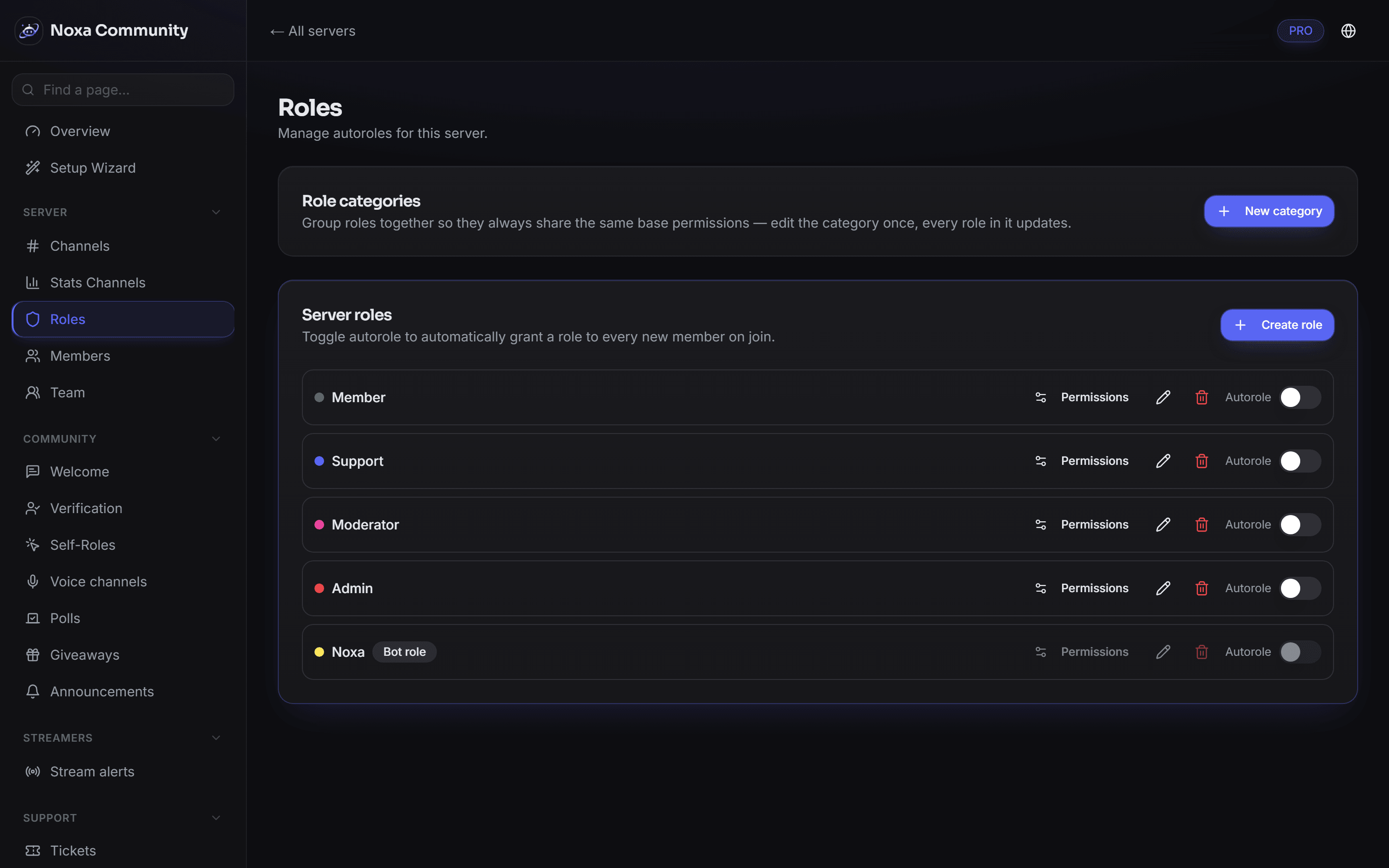The width and height of the screenshot is (1389, 868).
Task: Open the Overview page
Action: click(123, 132)
